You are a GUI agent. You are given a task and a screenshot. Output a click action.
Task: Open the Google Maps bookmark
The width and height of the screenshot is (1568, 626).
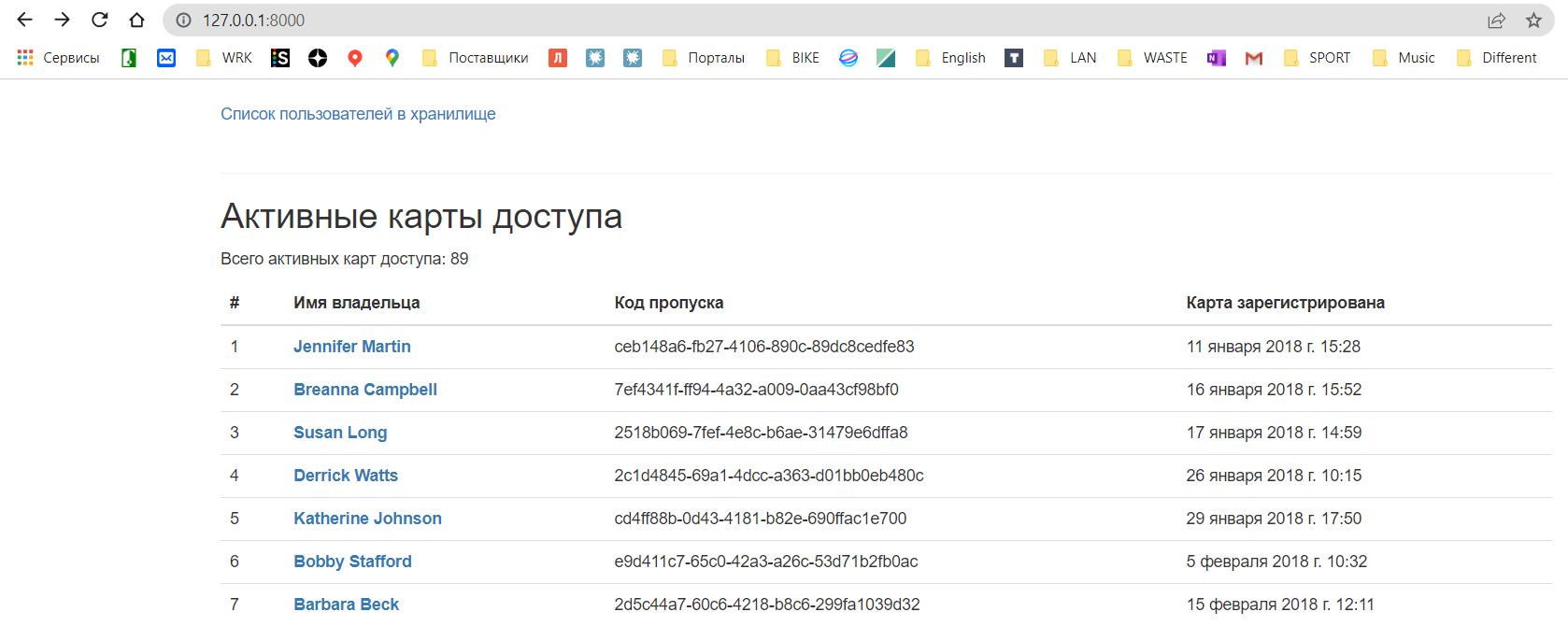392,58
